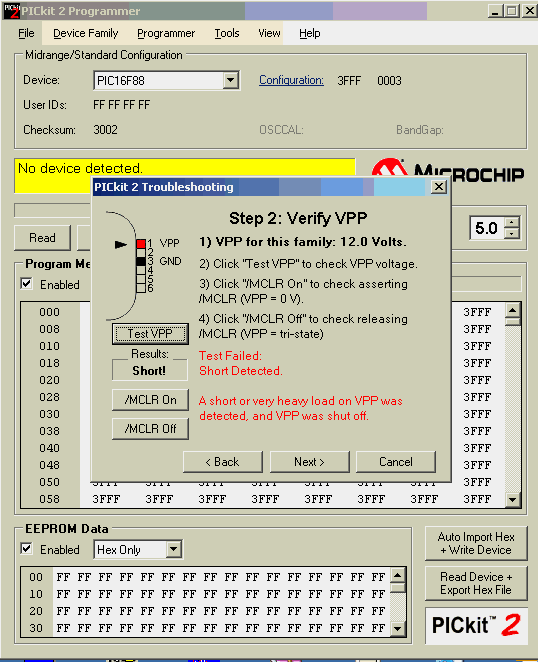Click the Test VPP button
Viewport: 538px width, 662px height.
[x=150, y=334]
